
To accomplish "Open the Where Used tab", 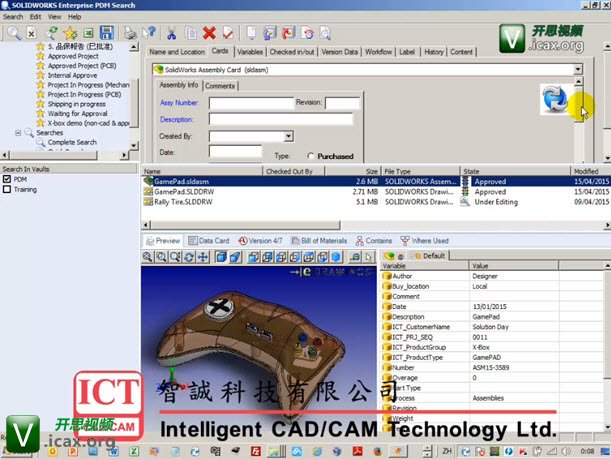I will [425, 241].
